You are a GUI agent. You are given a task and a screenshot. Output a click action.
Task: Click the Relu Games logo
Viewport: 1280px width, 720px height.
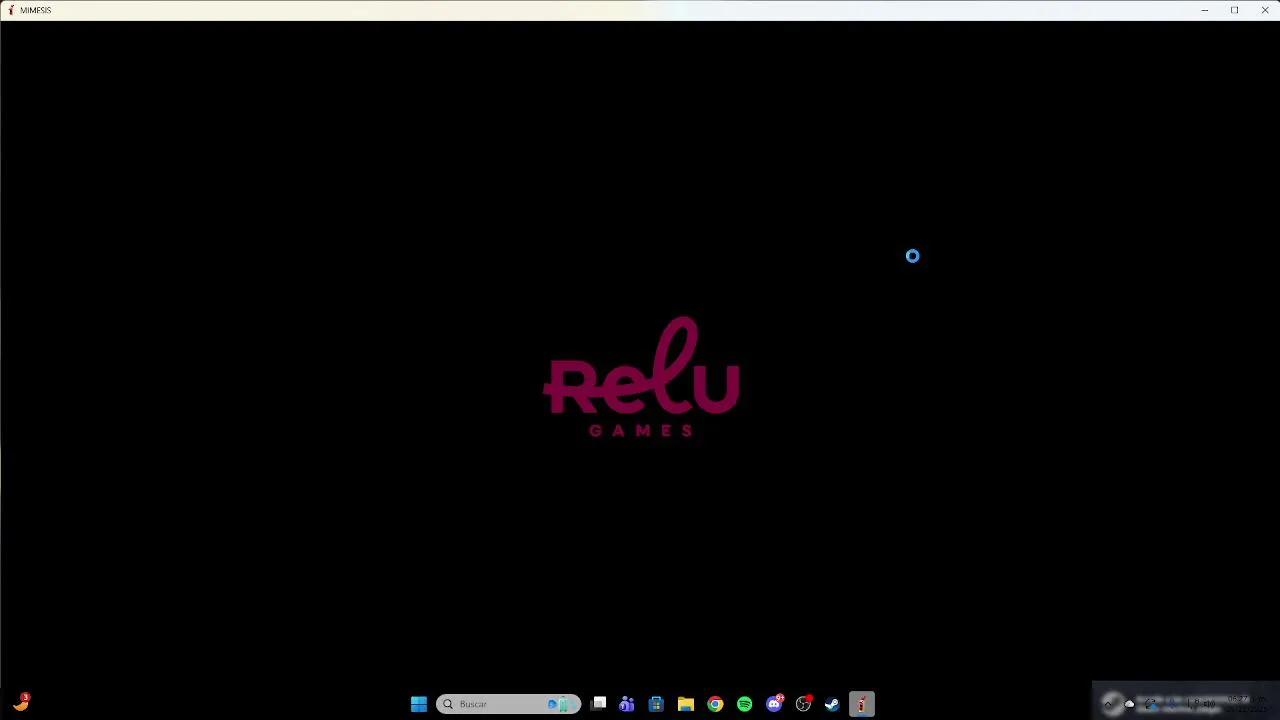[x=641, y=377]
